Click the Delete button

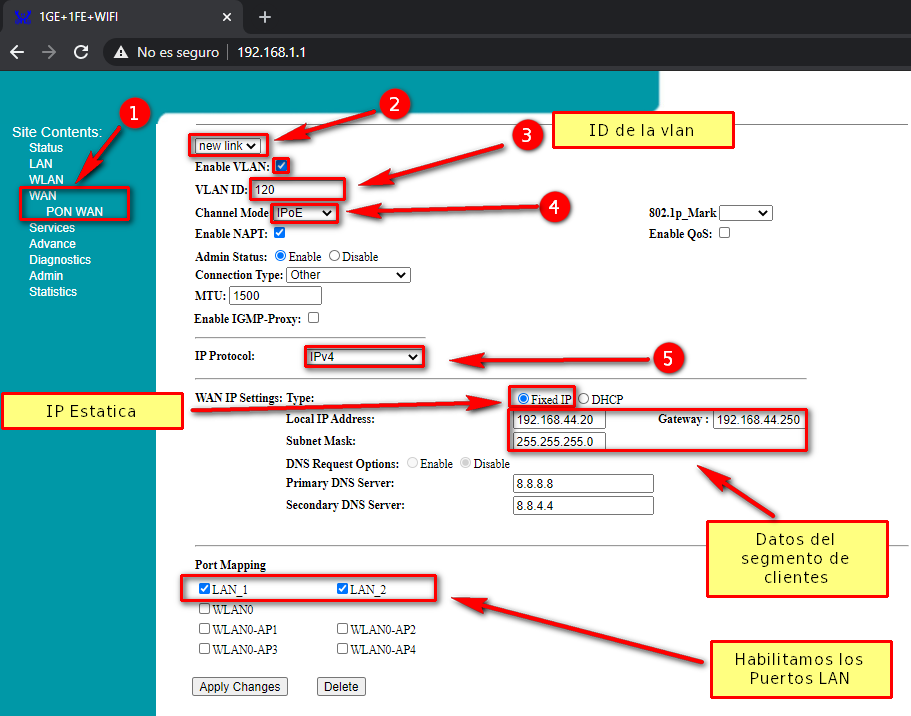click(341, 687)
